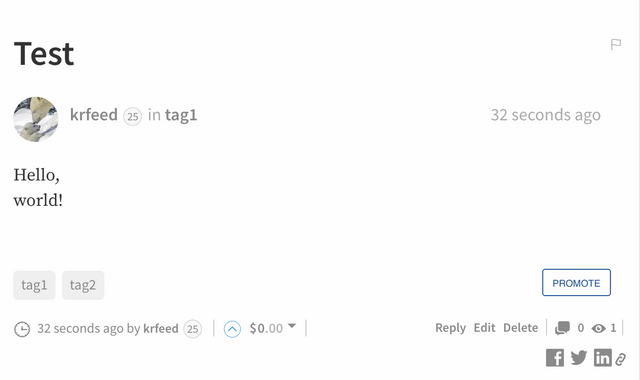Click the PROMOTE button
640x380 pixels.
pos(576,282)
